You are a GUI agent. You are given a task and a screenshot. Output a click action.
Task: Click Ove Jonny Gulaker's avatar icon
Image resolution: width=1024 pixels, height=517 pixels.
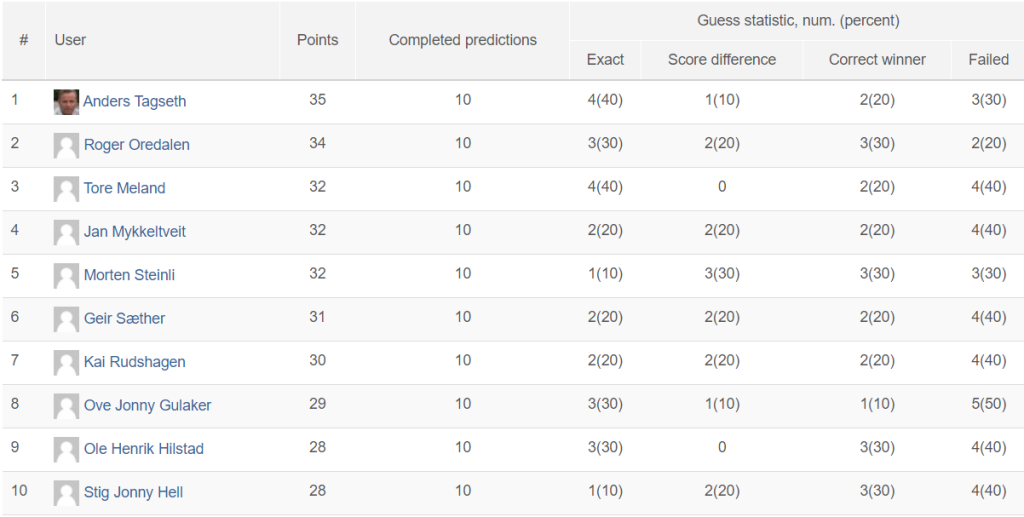(66, 407)
